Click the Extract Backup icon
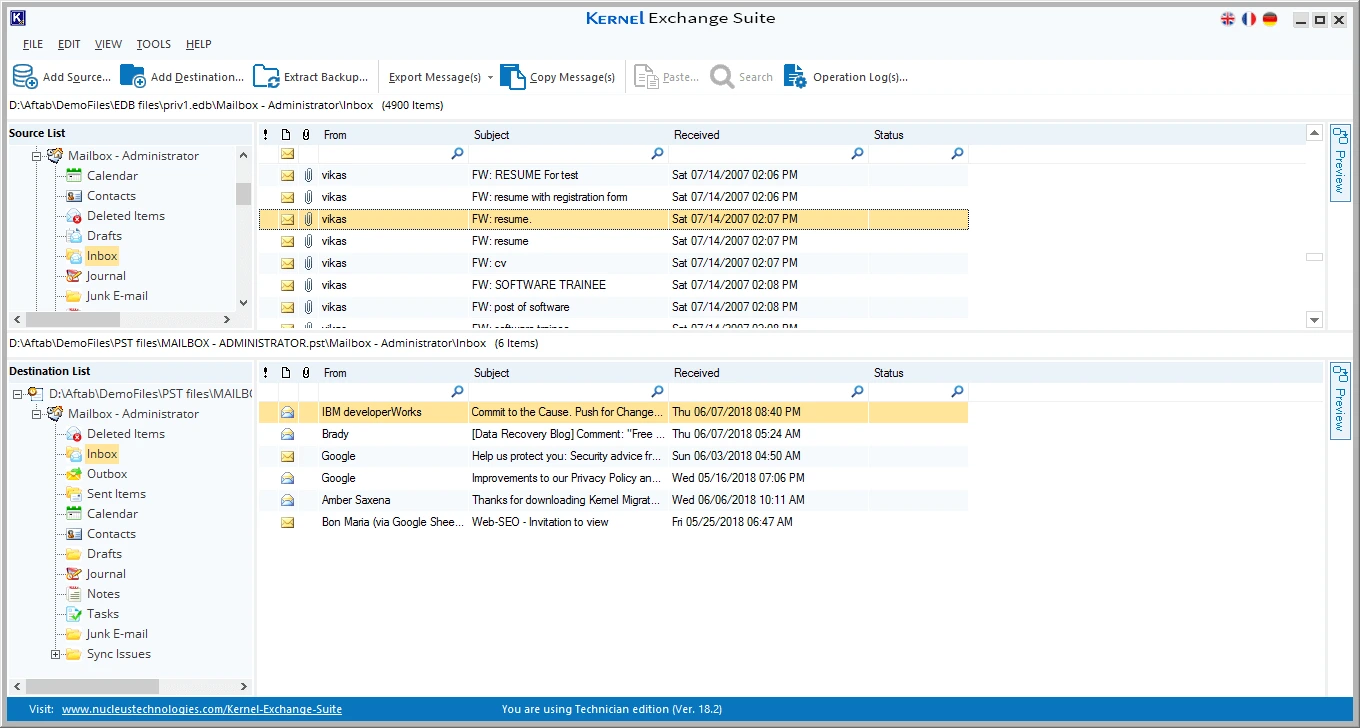 [x=266, y=77]
